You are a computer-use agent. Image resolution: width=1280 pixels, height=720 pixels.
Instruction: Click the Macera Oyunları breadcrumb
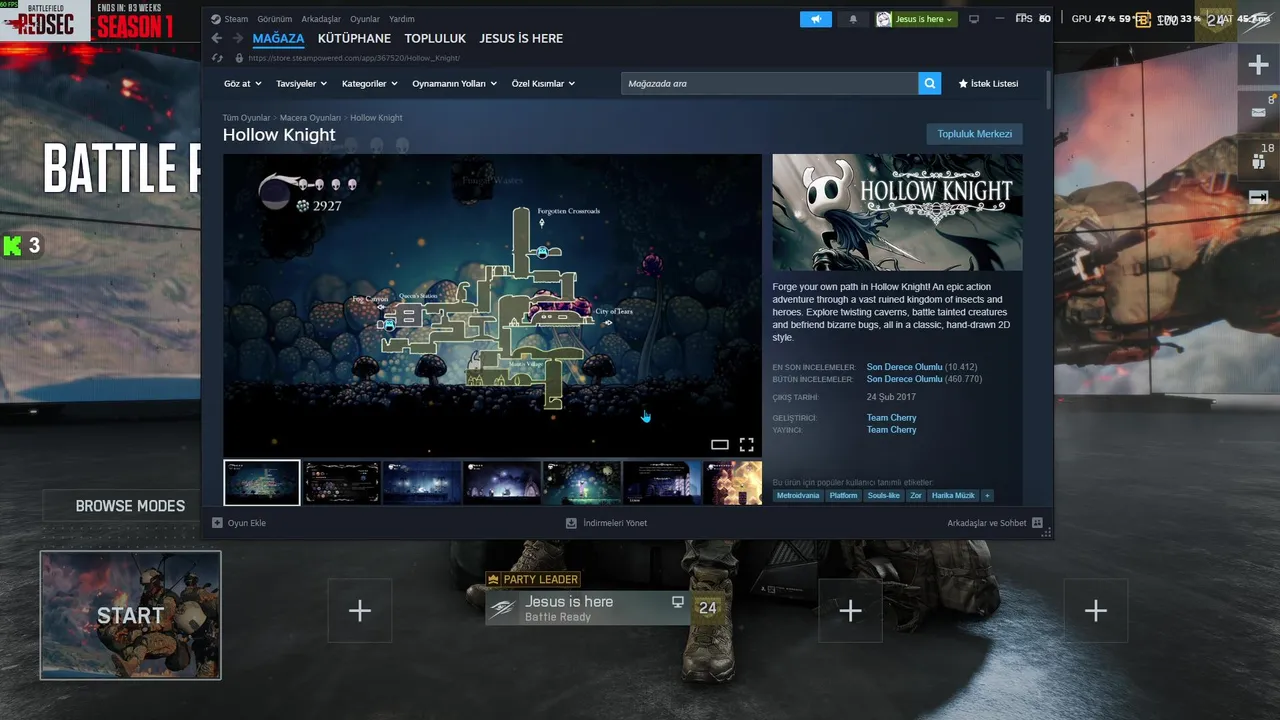click(311, 118)
